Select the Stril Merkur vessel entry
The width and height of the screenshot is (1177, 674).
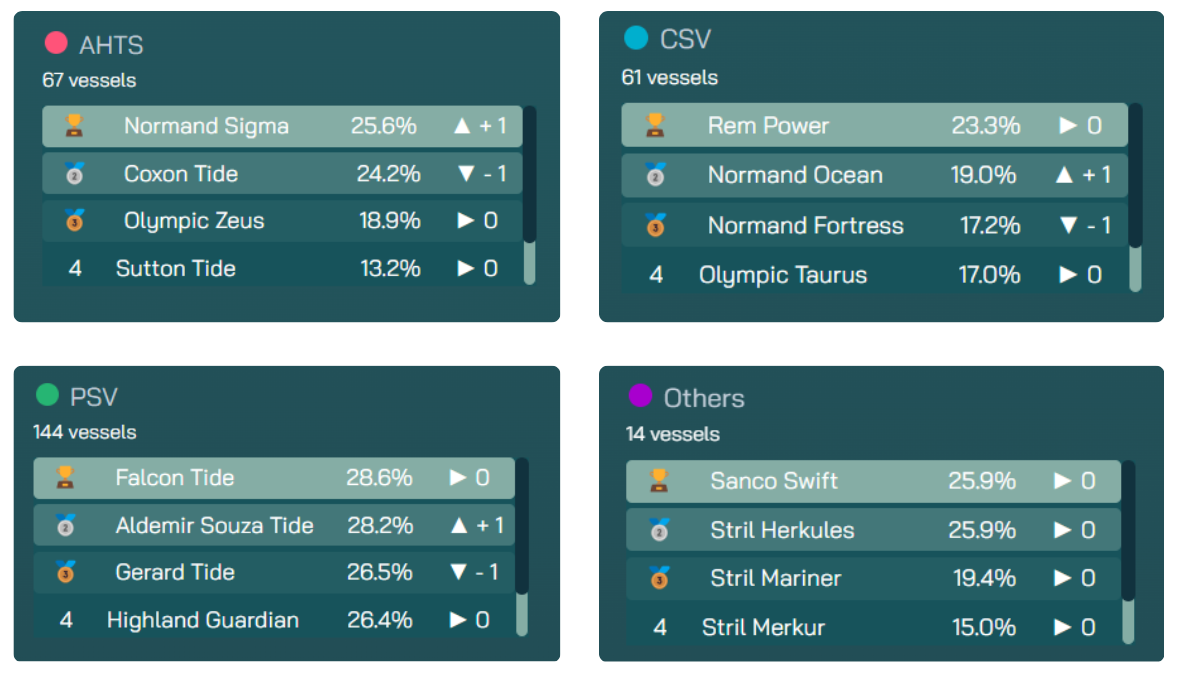763,627
